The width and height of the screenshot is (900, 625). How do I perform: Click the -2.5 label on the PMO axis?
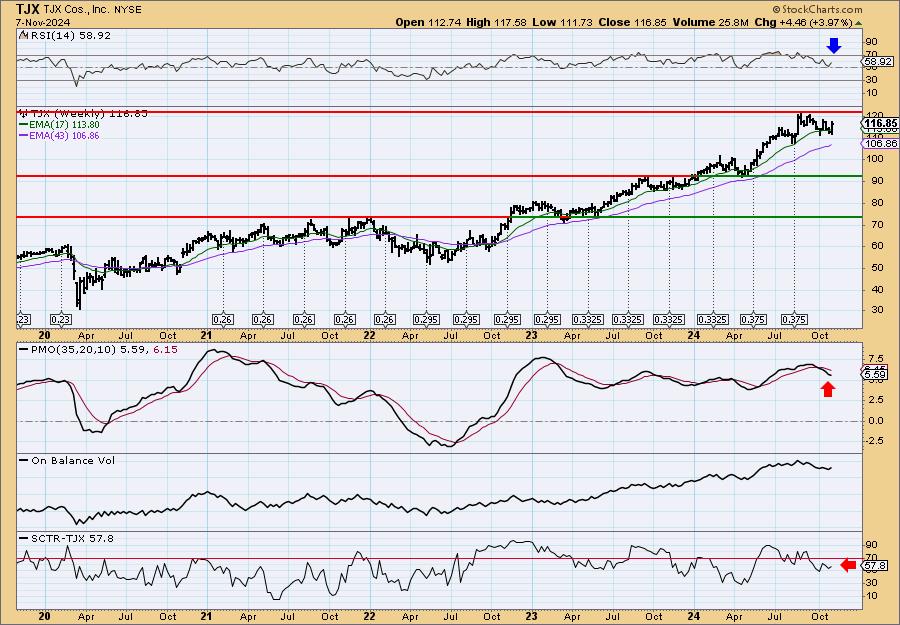[876, 441]
